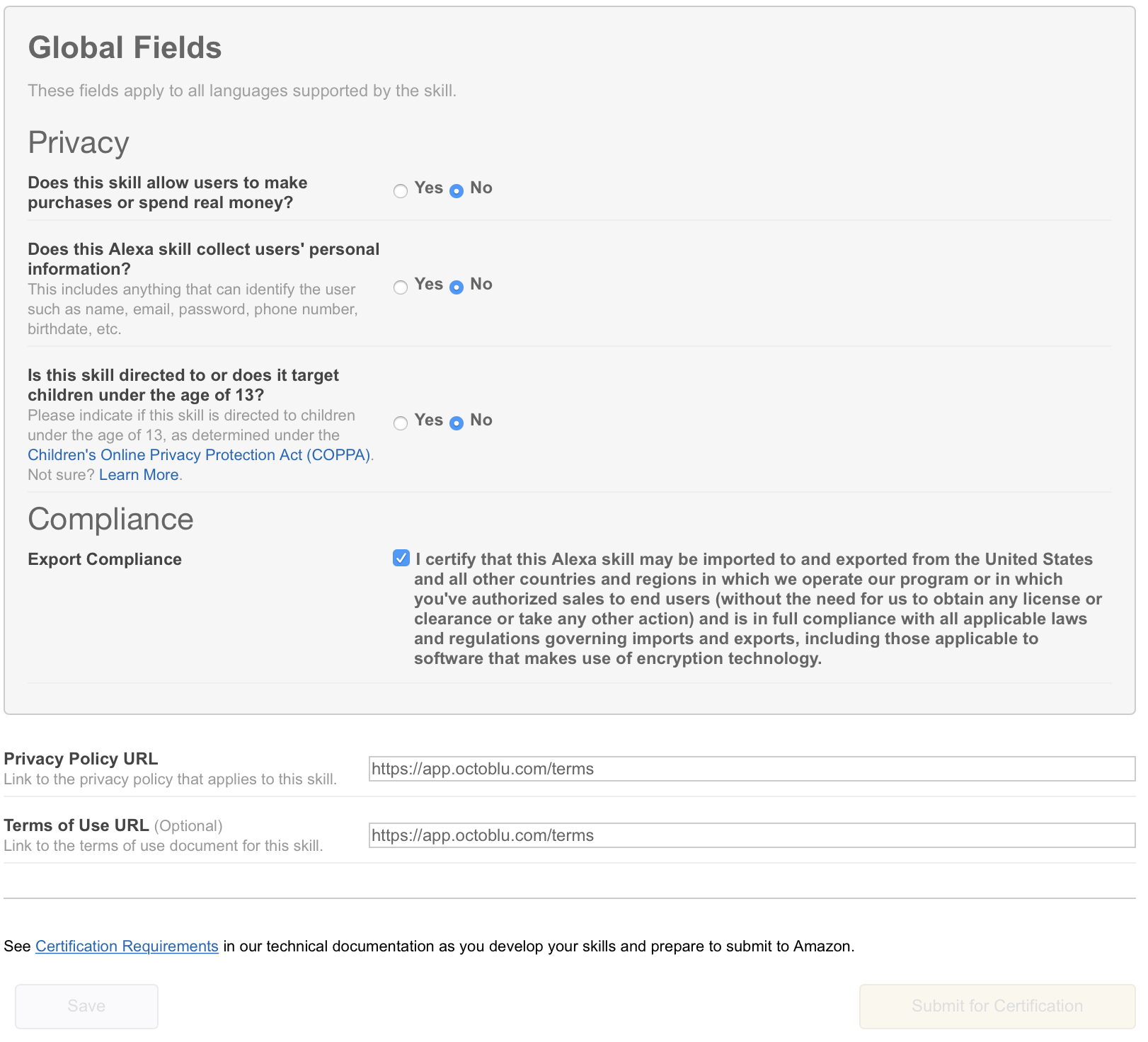This screenshot has width=1148, height=1042.
Task: Open the Children's Online Privacy Protection Act link
Action: [199, 455]
